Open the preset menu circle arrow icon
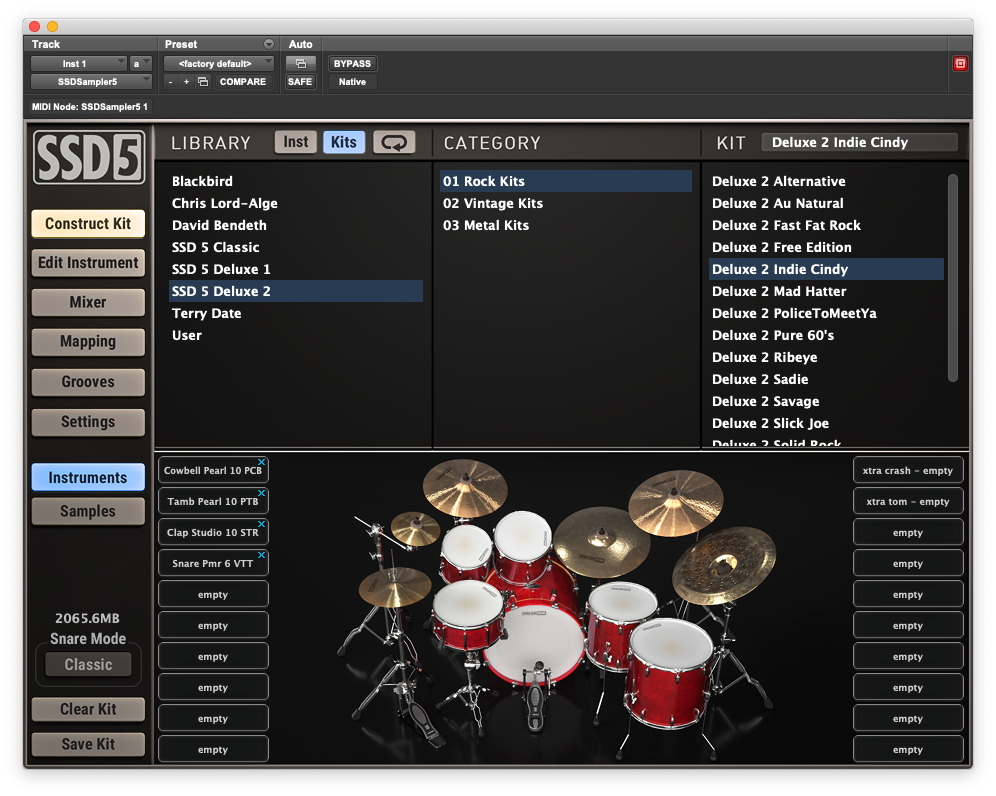996x796 pixels. 269,44
